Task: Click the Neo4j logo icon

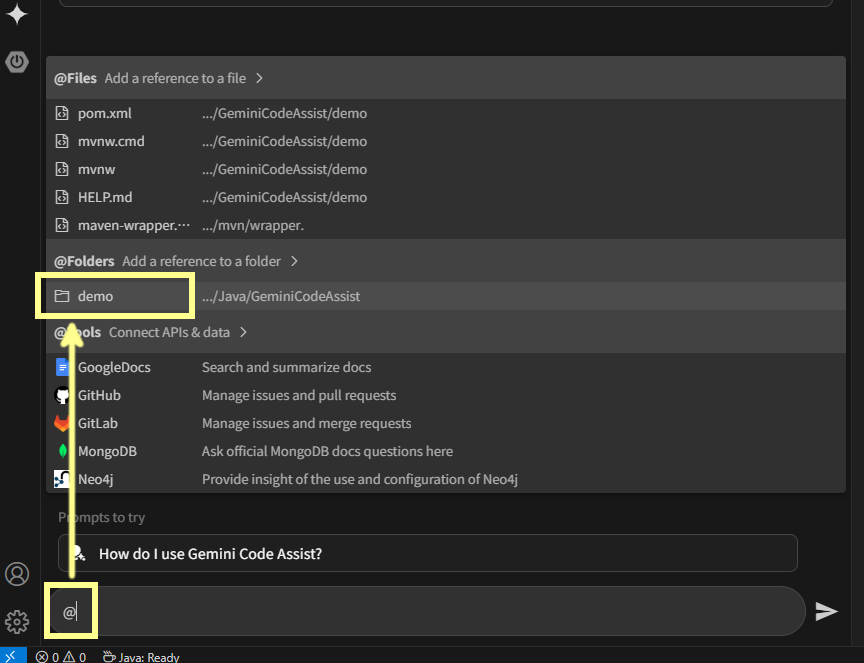Action: click(62, 479)
